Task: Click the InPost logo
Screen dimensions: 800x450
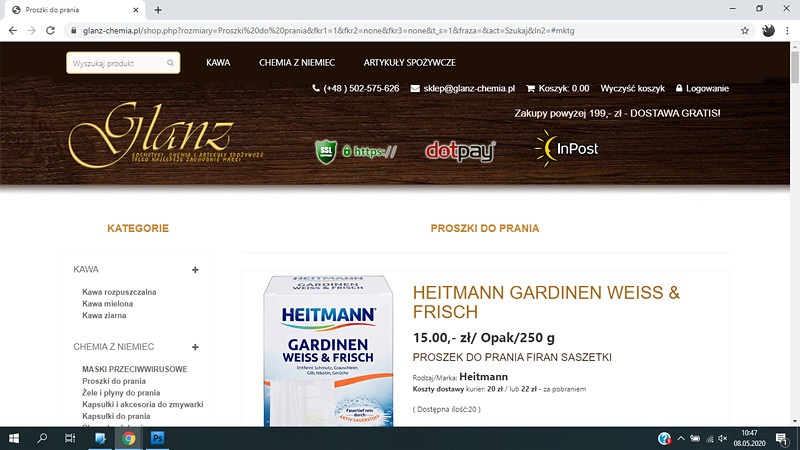Action: click(x=566, y=148)
